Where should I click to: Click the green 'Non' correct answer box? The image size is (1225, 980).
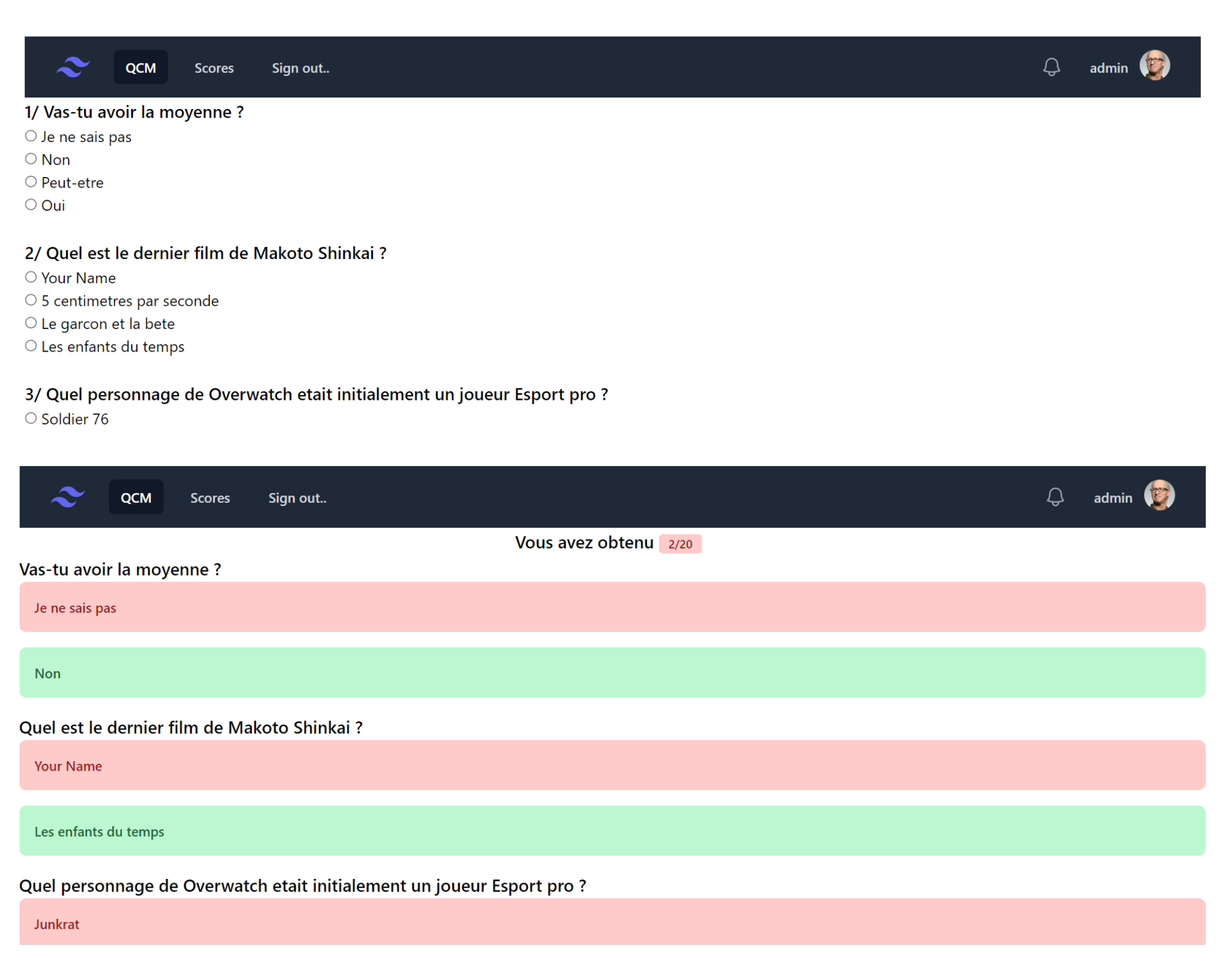click(x=612, y=673)
